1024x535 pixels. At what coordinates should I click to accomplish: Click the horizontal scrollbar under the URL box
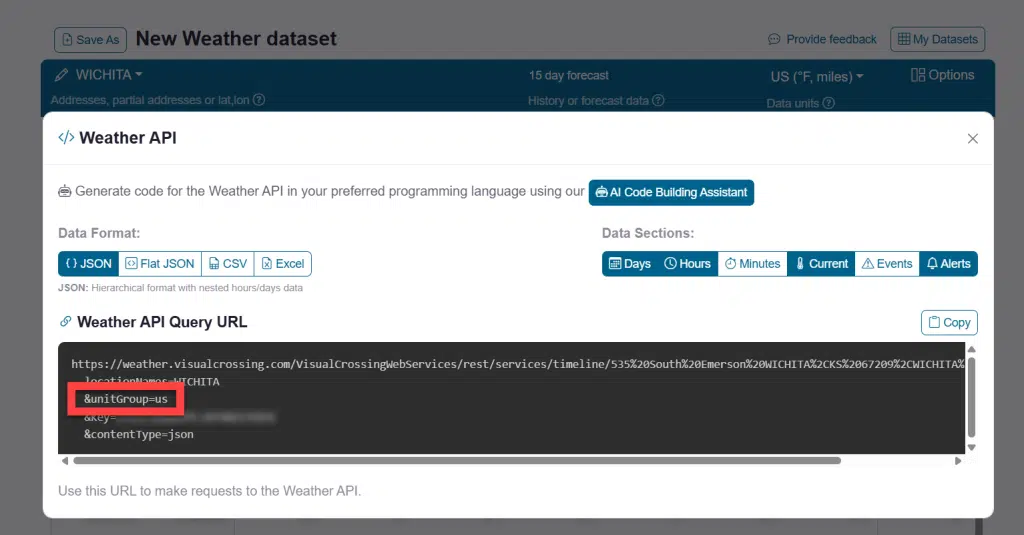point(457,461)
